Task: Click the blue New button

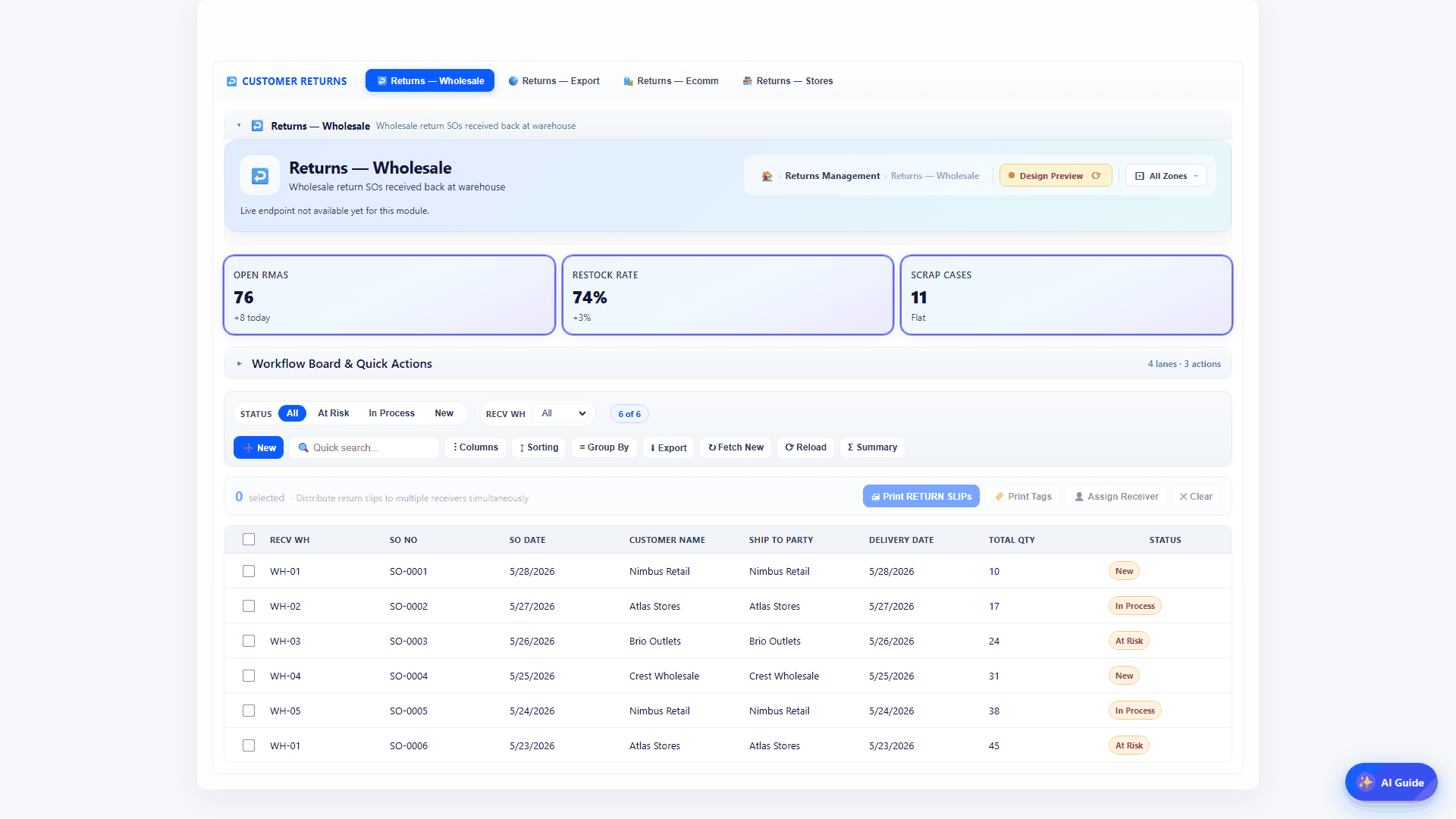Action: tap(259, 447)
